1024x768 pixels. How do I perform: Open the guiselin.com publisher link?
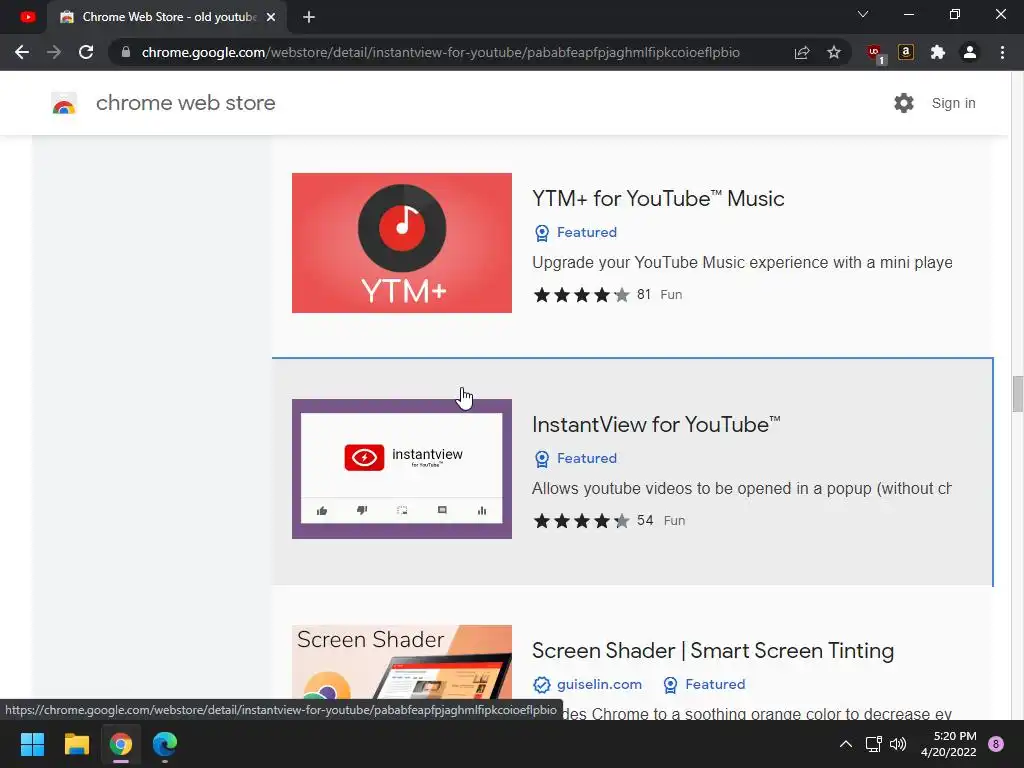[x=588, y=684]
